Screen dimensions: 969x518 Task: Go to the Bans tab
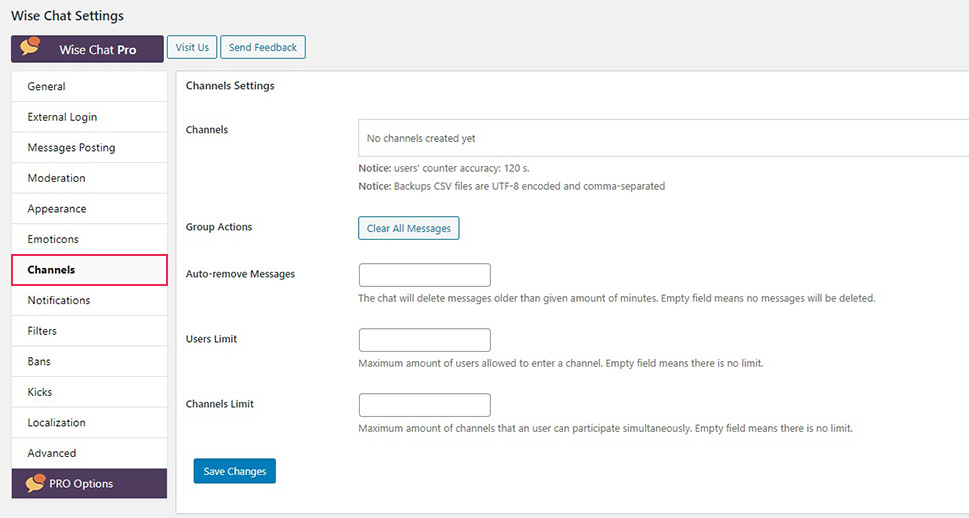coord(89,362)
